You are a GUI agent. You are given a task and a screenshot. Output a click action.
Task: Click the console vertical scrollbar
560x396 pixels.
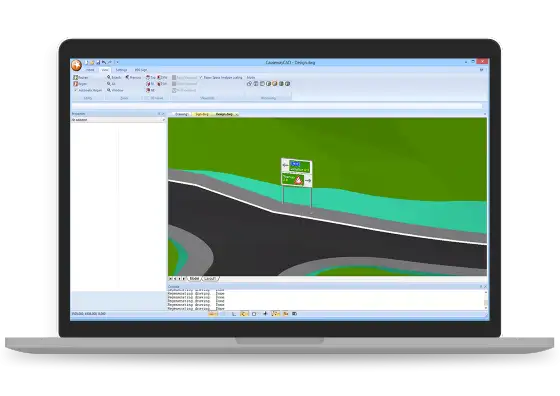(x=485, y=300)
